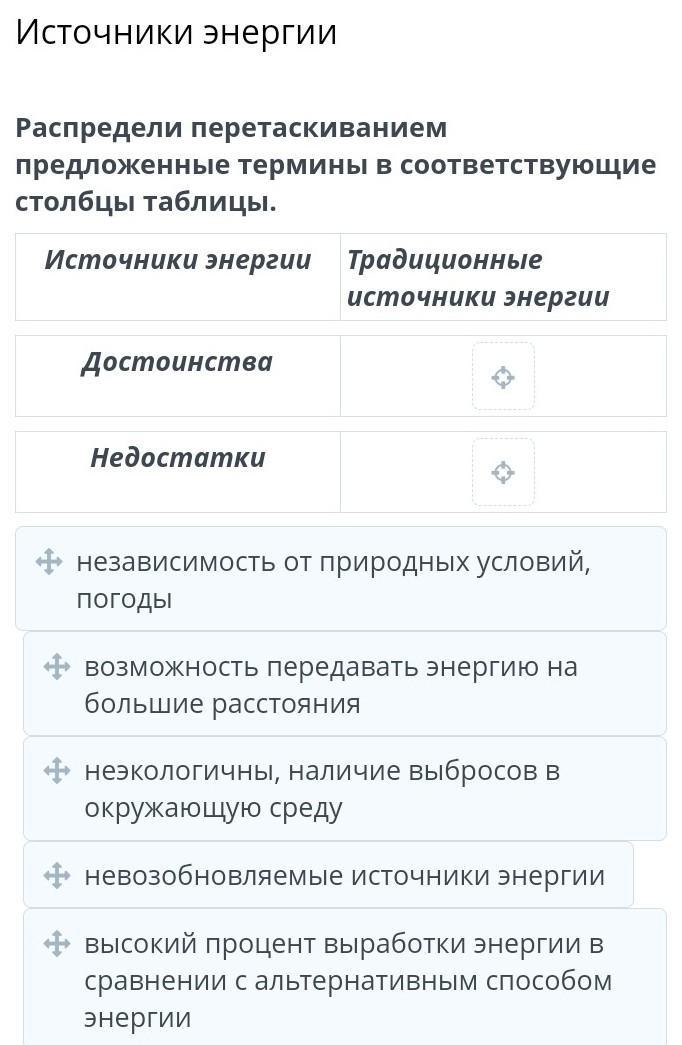Click the drop target icon beside Достоинства
The image size is (682, 1045).
coord(503,377)
